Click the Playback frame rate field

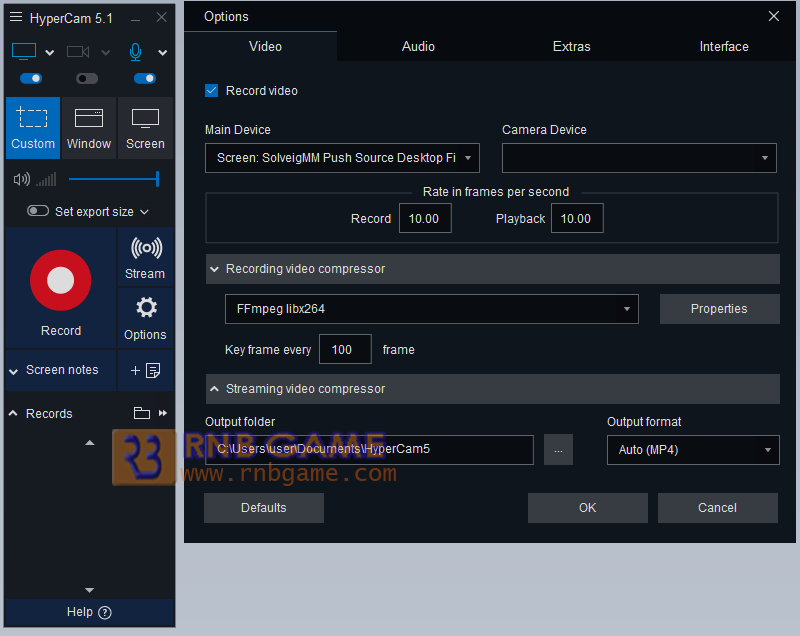pyautogui.click(x=577, y=218)
